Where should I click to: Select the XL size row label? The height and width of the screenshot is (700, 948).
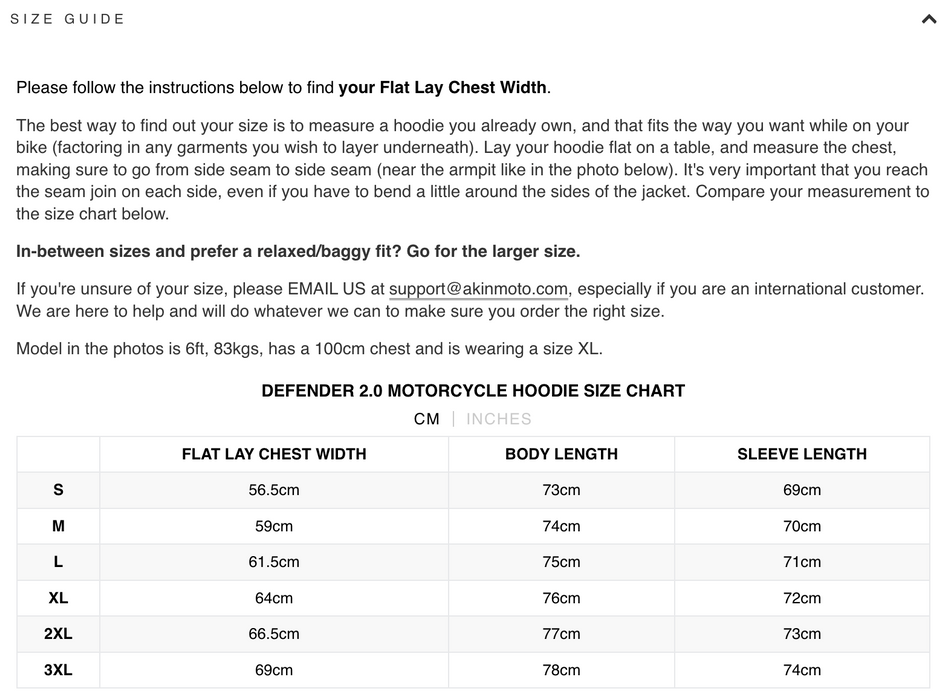(x=58, y=598)
